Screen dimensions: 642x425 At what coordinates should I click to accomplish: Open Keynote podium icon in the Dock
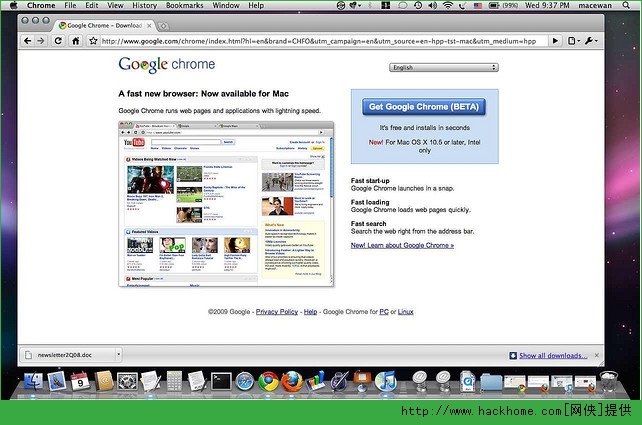[x=362, y=382]
